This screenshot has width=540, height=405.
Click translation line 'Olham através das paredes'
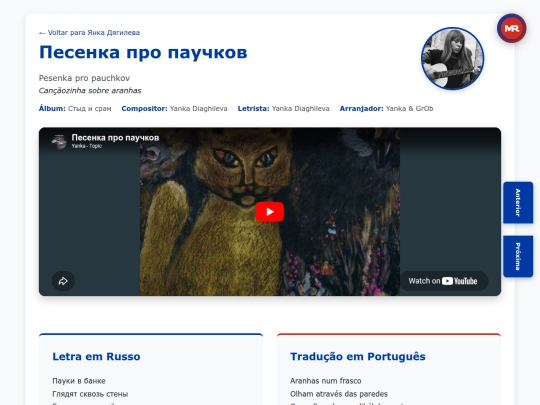pos(339,394)
